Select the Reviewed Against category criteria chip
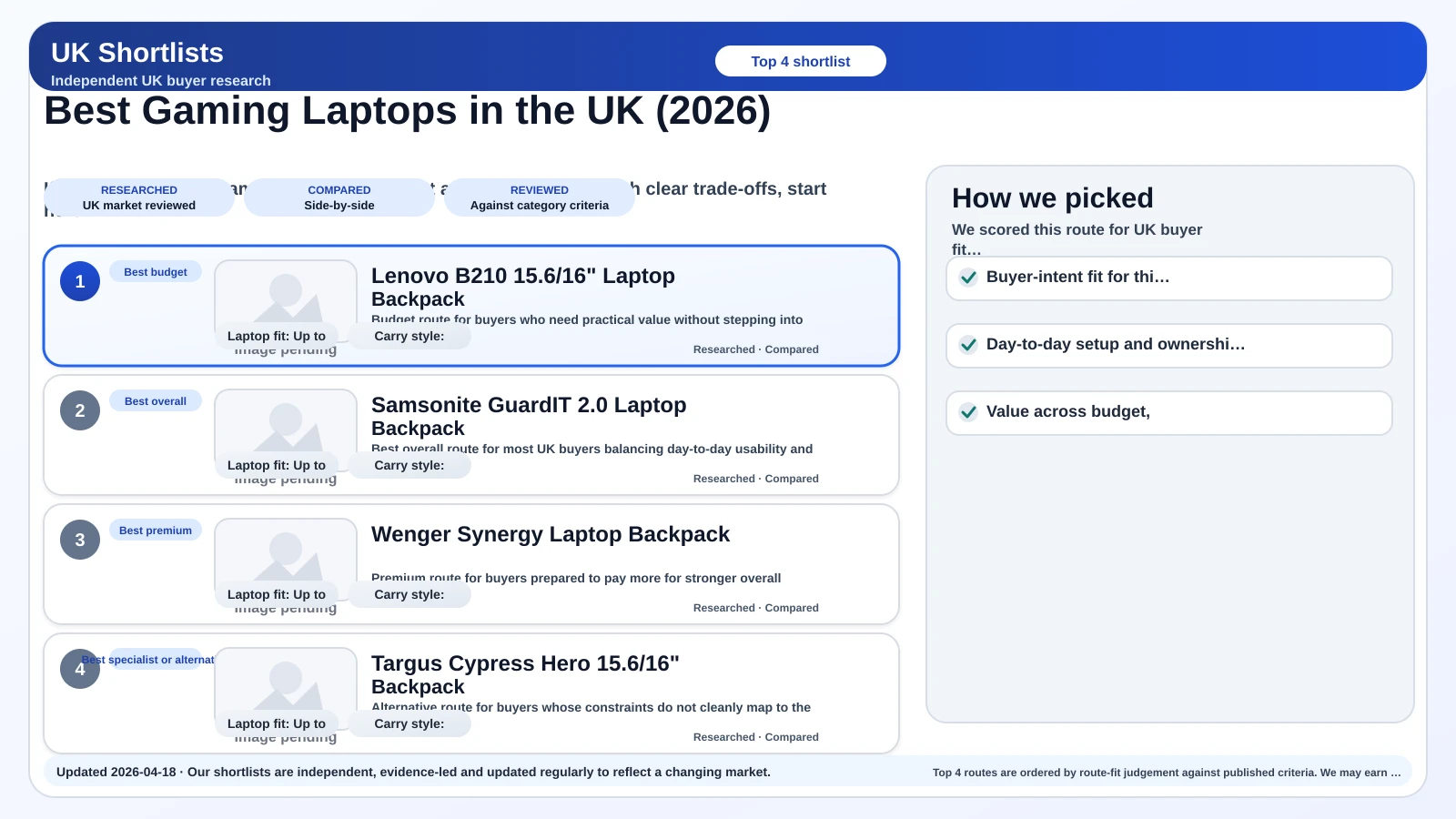The width and height of the screenshot is (1456, 819). (x=540, y=197)
